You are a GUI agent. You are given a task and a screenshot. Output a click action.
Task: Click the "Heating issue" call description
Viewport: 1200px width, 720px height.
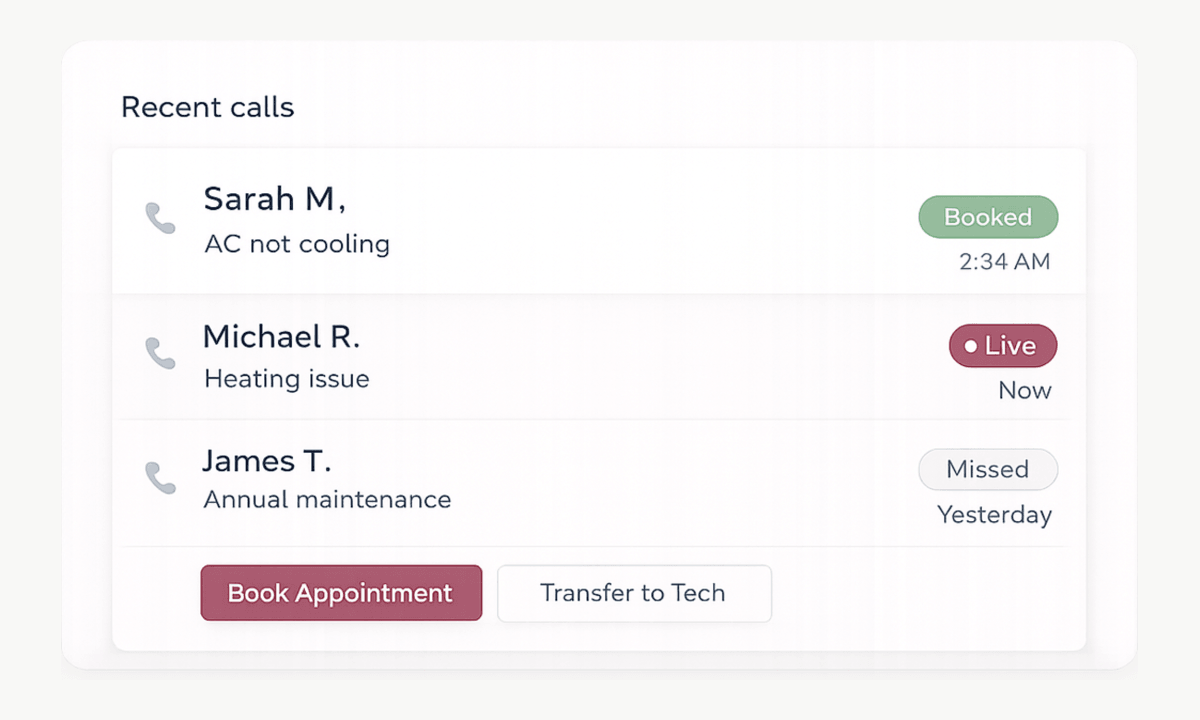click(x=287, y=380)
